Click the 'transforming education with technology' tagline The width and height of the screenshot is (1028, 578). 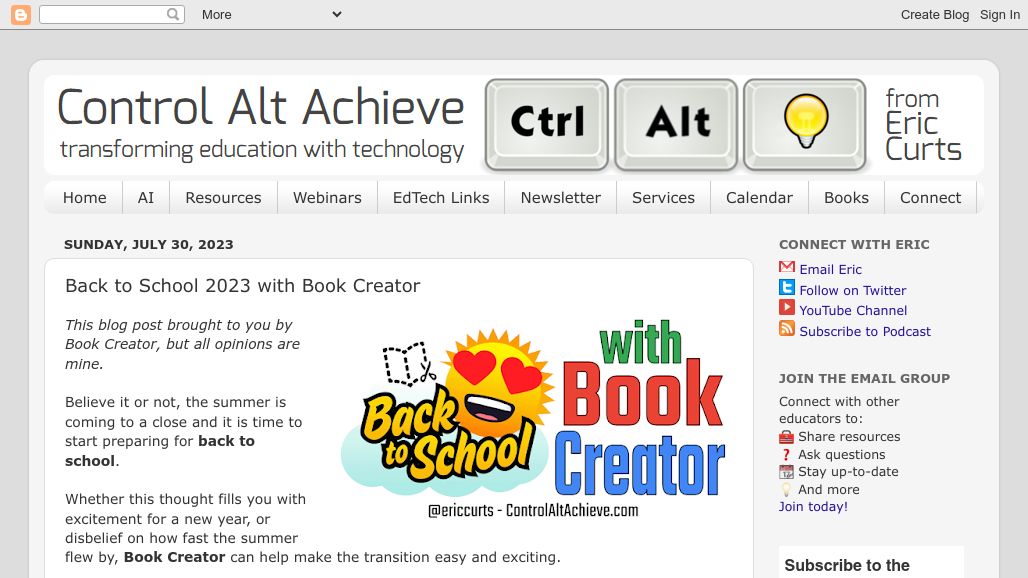262,149
